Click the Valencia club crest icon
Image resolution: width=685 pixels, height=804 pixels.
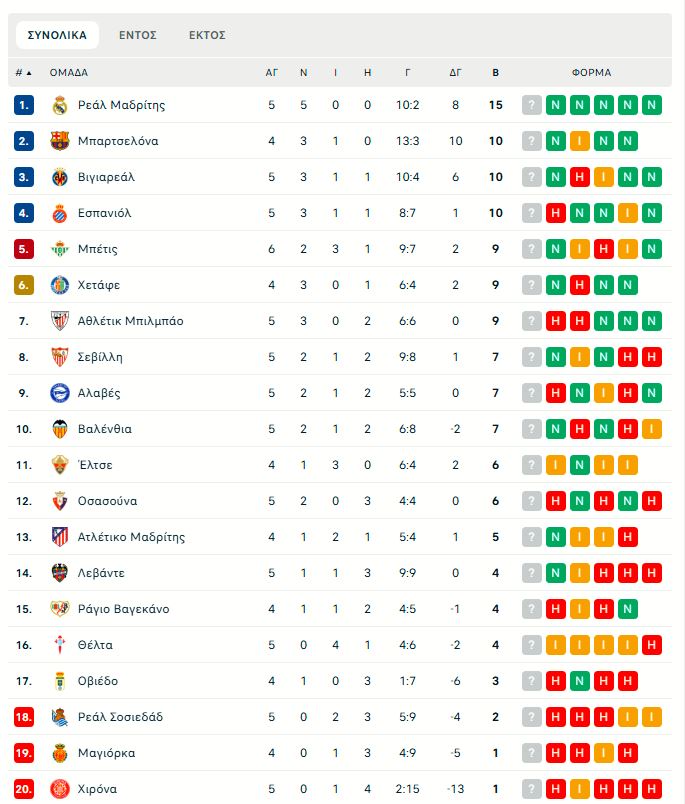[59, 429]
